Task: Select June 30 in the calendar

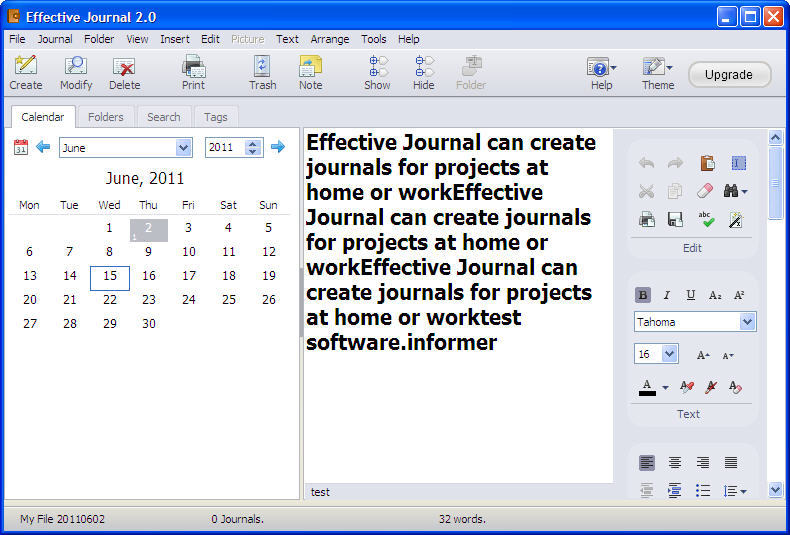Action: [149, 323]
